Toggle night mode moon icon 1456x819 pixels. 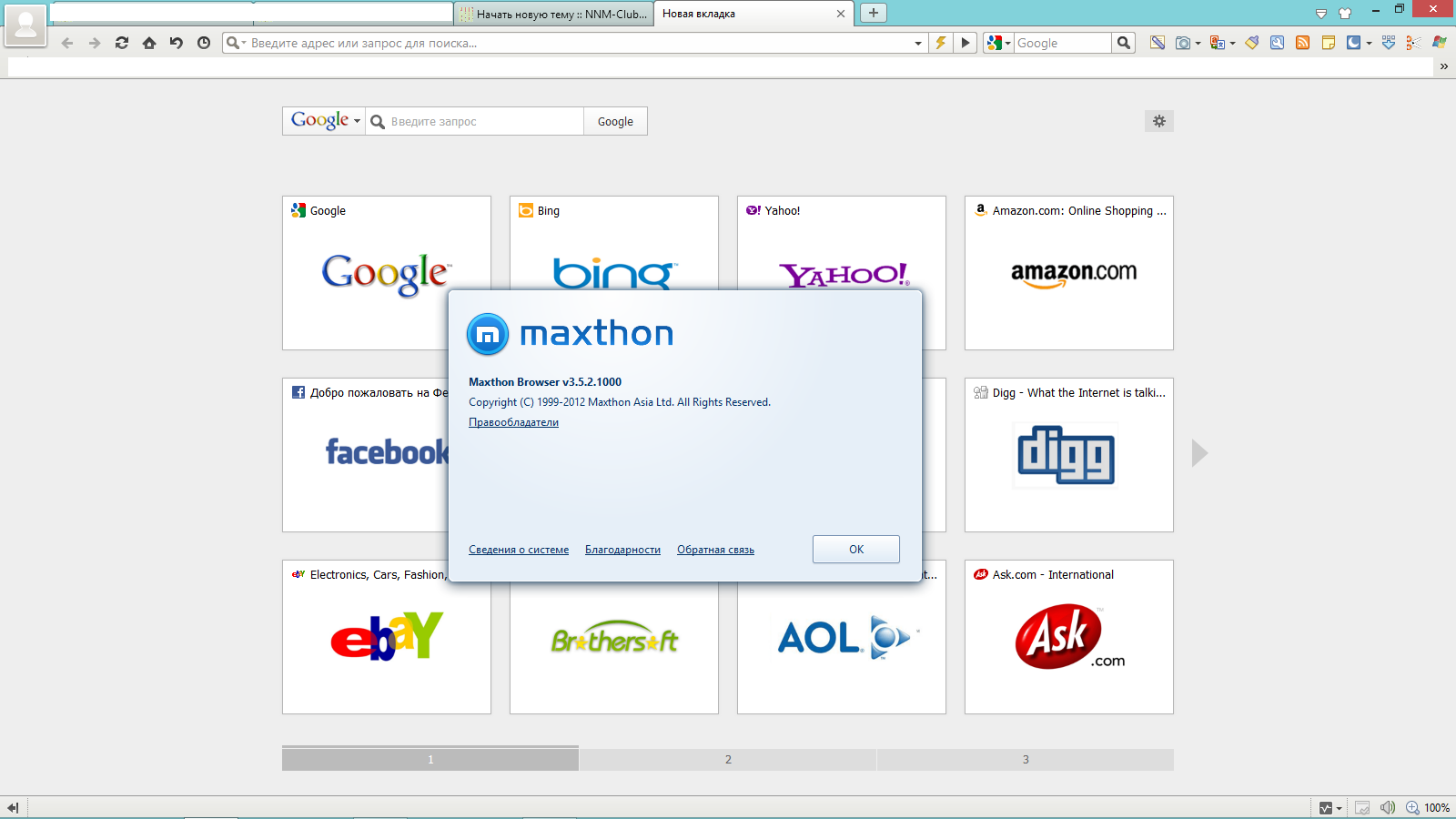[1354, 43]
